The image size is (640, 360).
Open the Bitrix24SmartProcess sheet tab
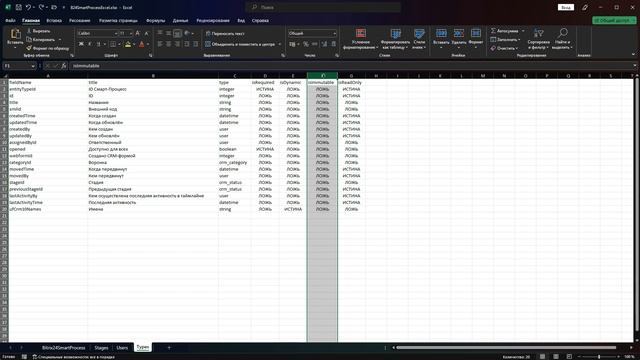(64, 348)
